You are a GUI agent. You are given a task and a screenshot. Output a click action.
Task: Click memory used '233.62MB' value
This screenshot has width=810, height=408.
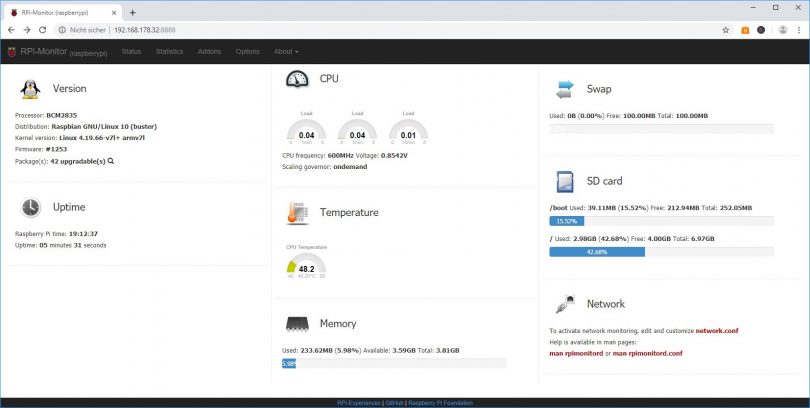tap(318, 350)
